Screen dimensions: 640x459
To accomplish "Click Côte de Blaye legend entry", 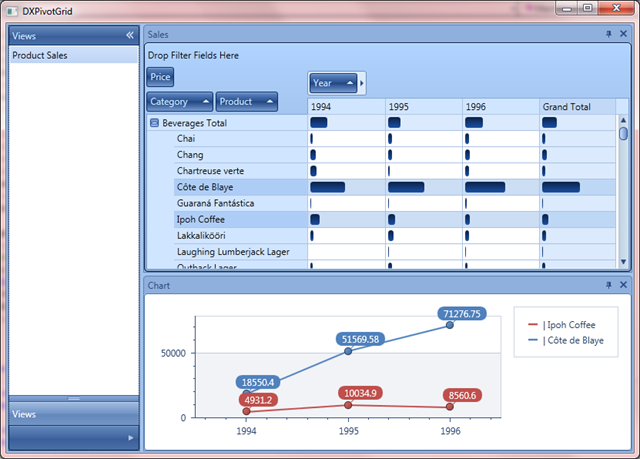I will pyautogui.click(x=566, y=340).
